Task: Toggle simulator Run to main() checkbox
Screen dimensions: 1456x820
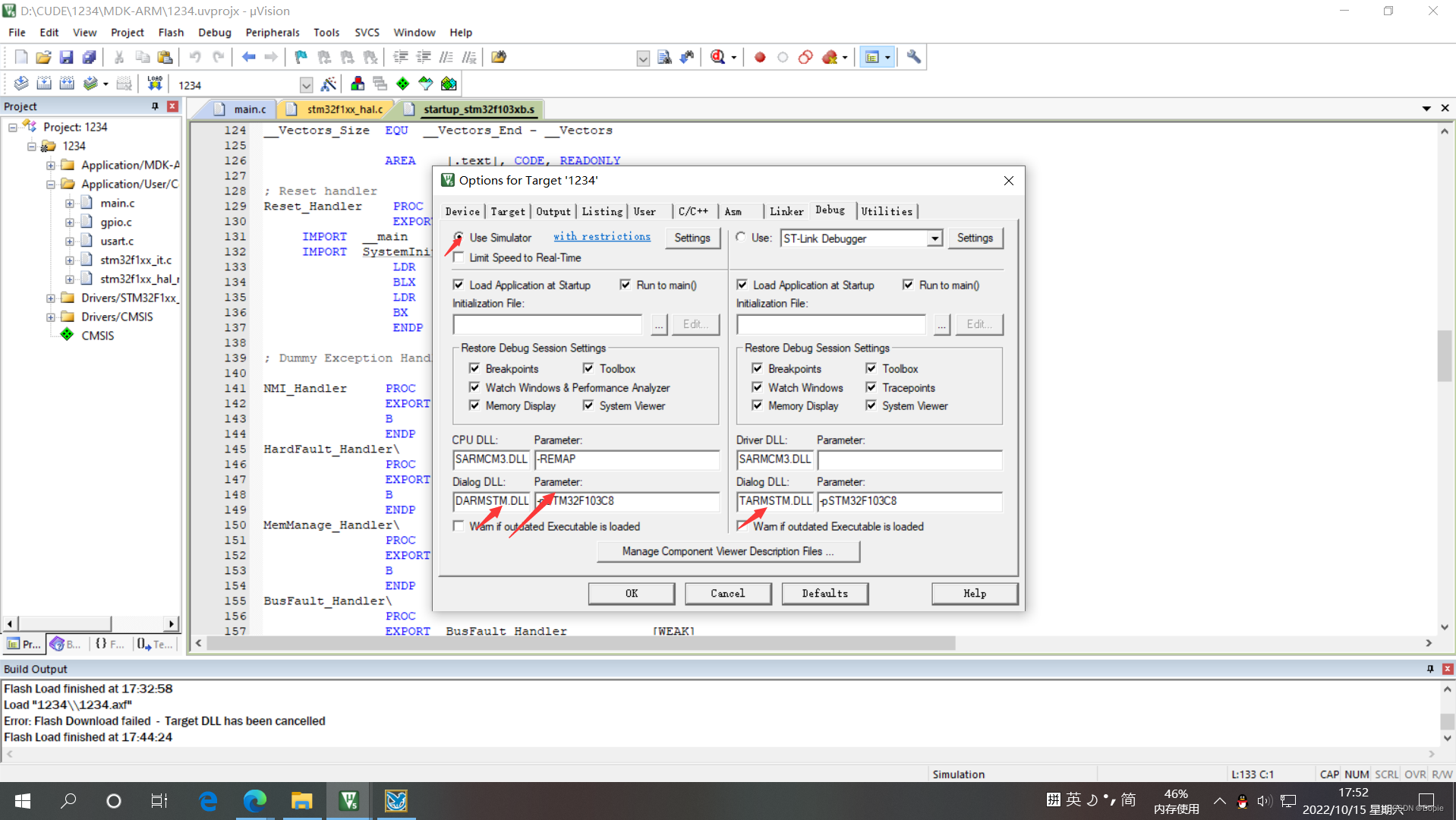Action: tap(626, 285)
